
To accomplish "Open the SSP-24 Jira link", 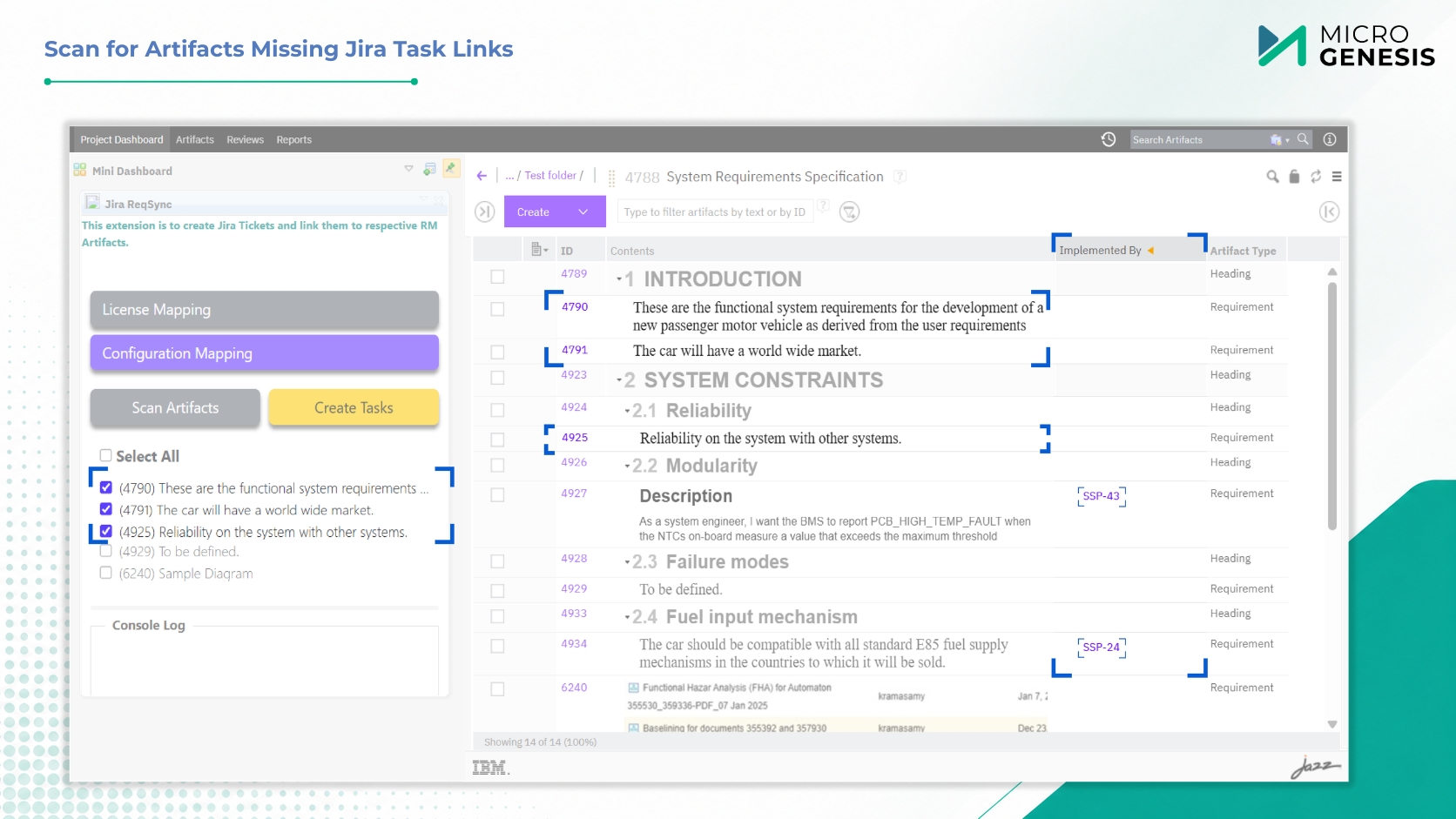I will (x=1102, y=648).
